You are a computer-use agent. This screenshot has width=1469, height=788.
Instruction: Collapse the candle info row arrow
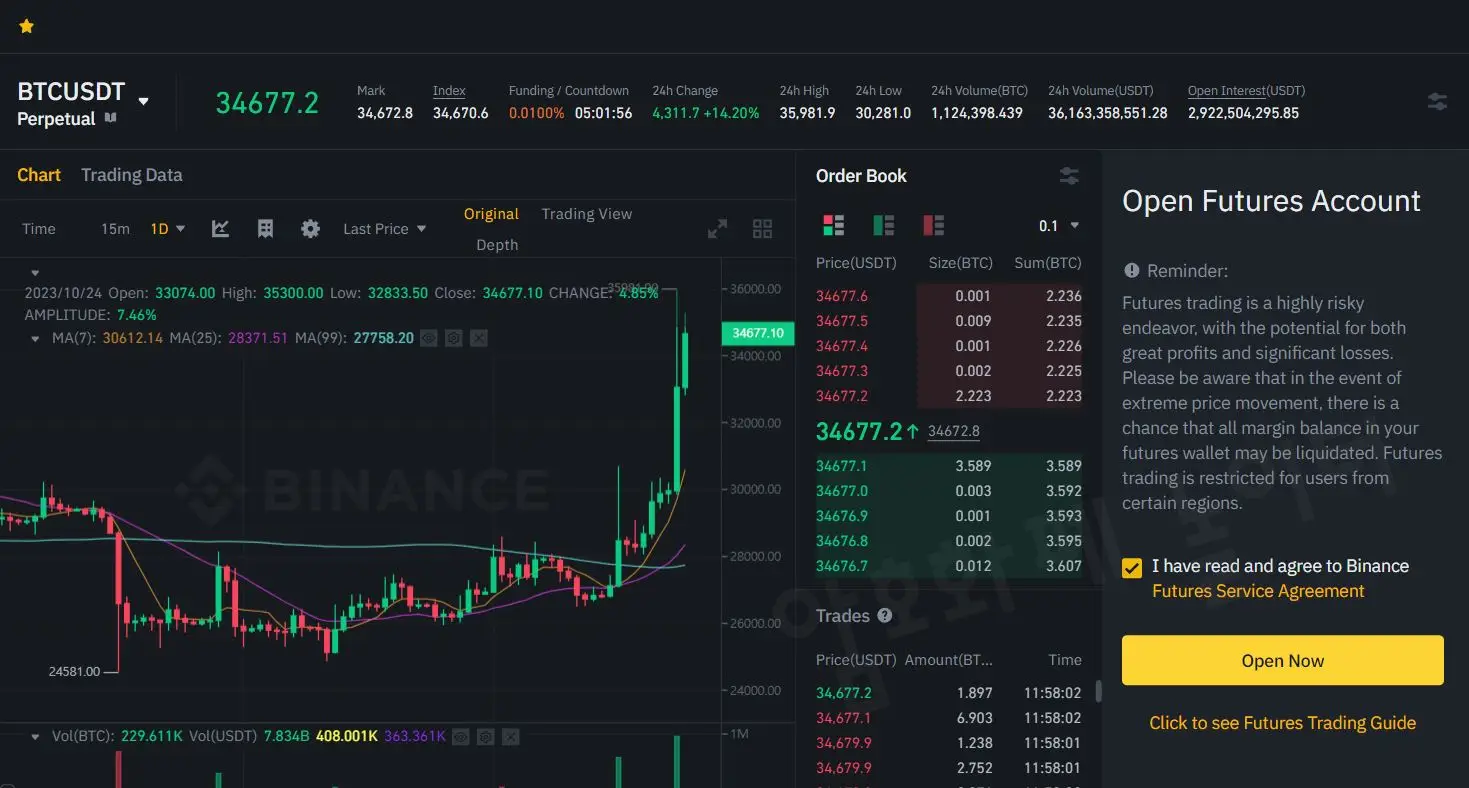pos(35,273)
